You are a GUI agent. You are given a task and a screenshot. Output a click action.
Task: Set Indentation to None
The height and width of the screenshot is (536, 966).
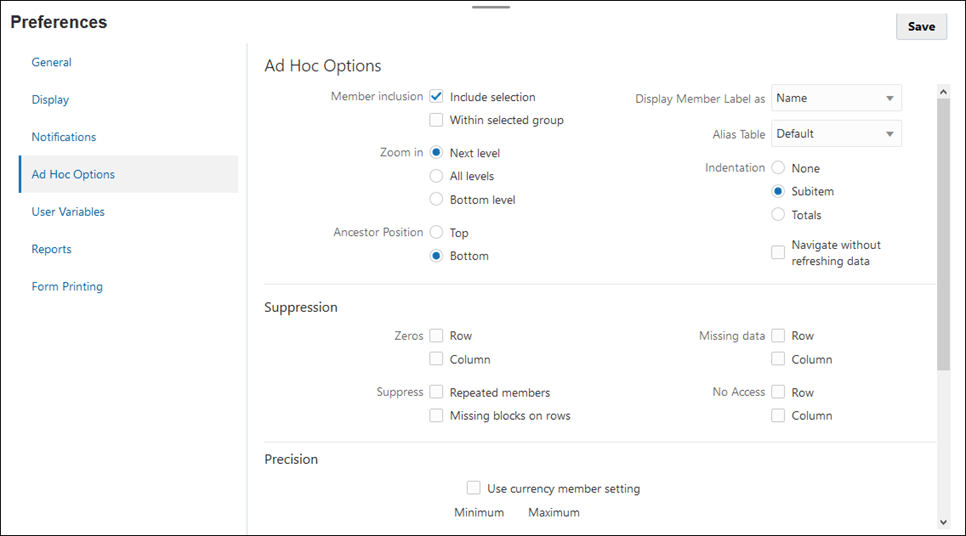click(x=778, y=168)
